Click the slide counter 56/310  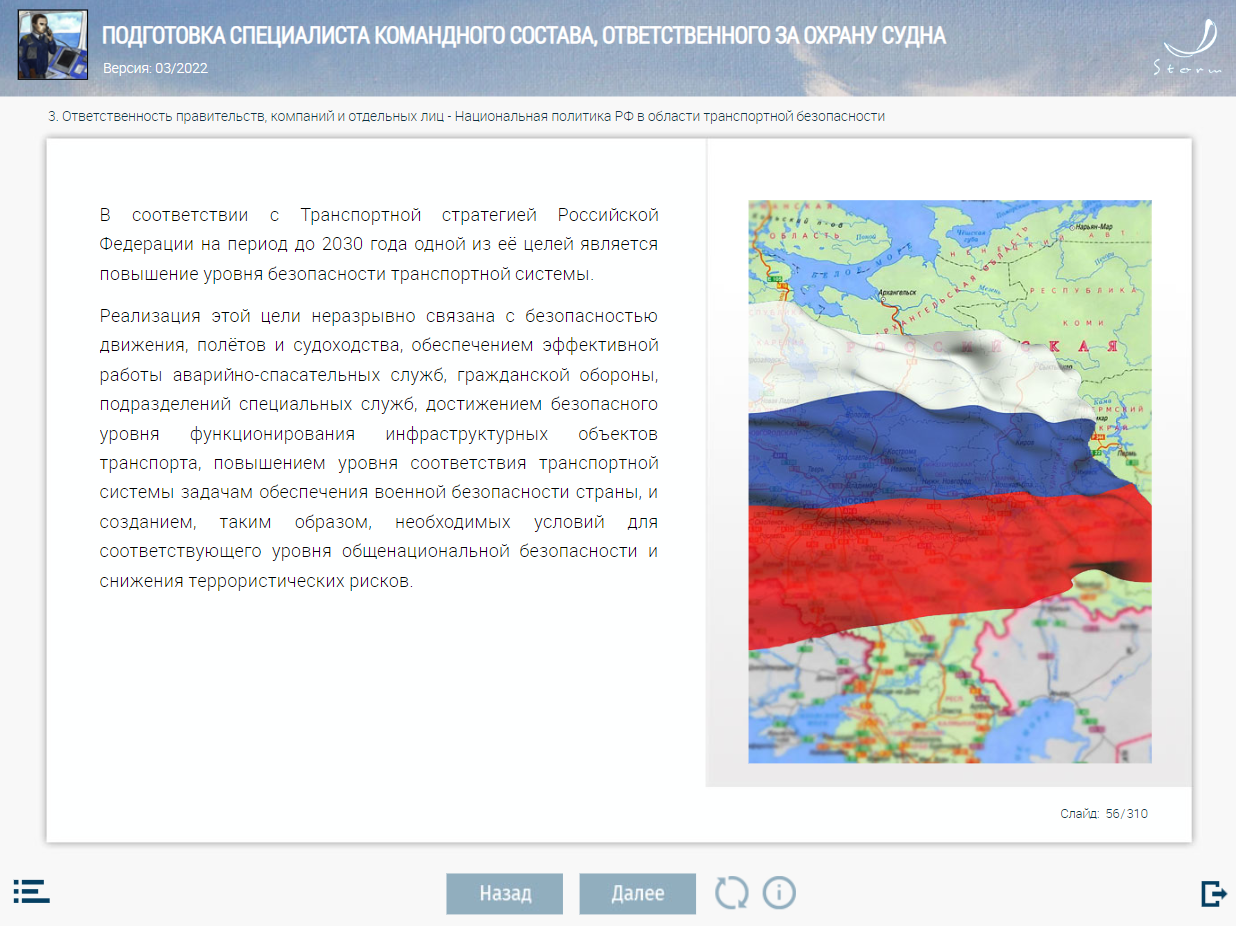click(x=1103, y=814)
